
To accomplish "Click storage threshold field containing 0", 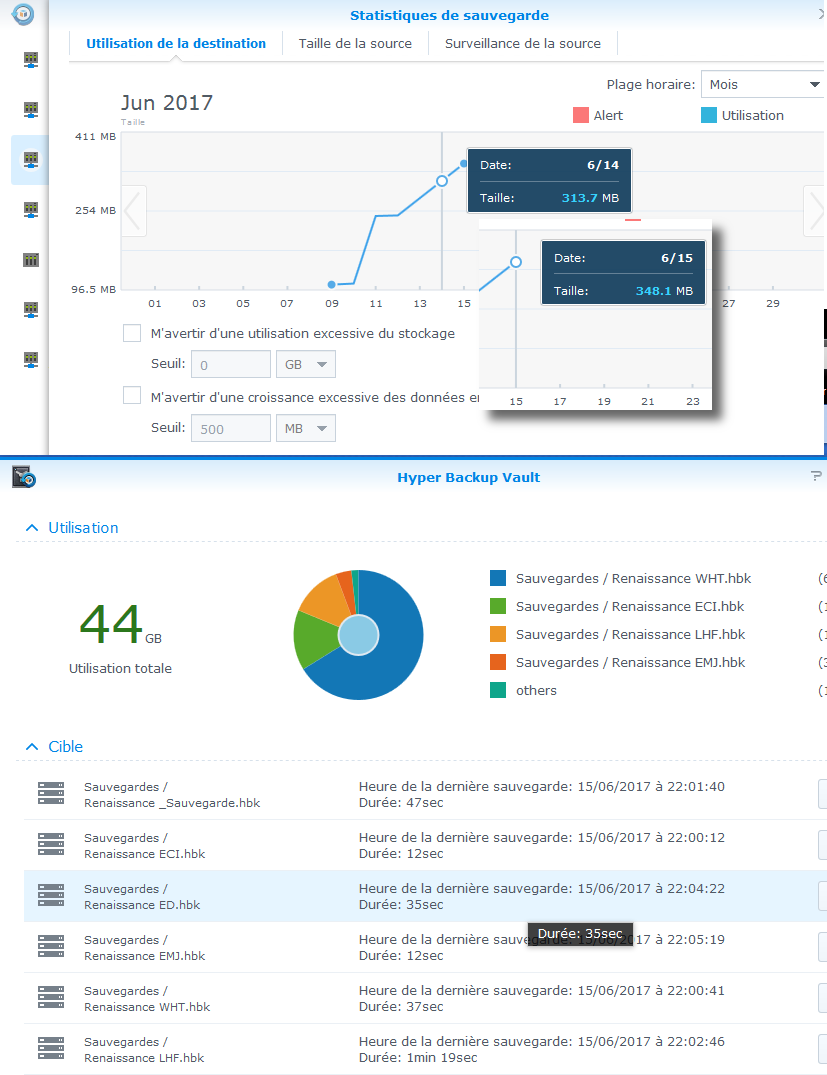I will pos(231,364).
